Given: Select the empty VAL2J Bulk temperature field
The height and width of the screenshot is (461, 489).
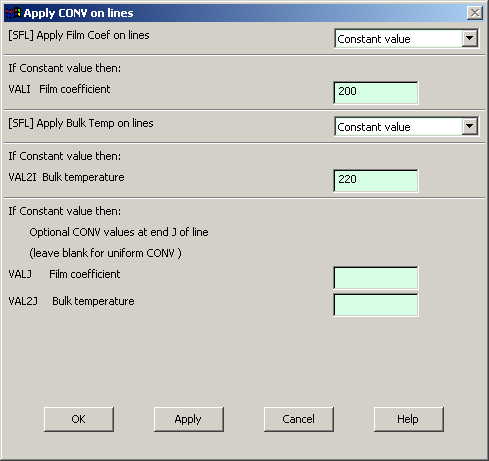Looking at the screenshot, I should pyautogui.click(x=376, y=304).
